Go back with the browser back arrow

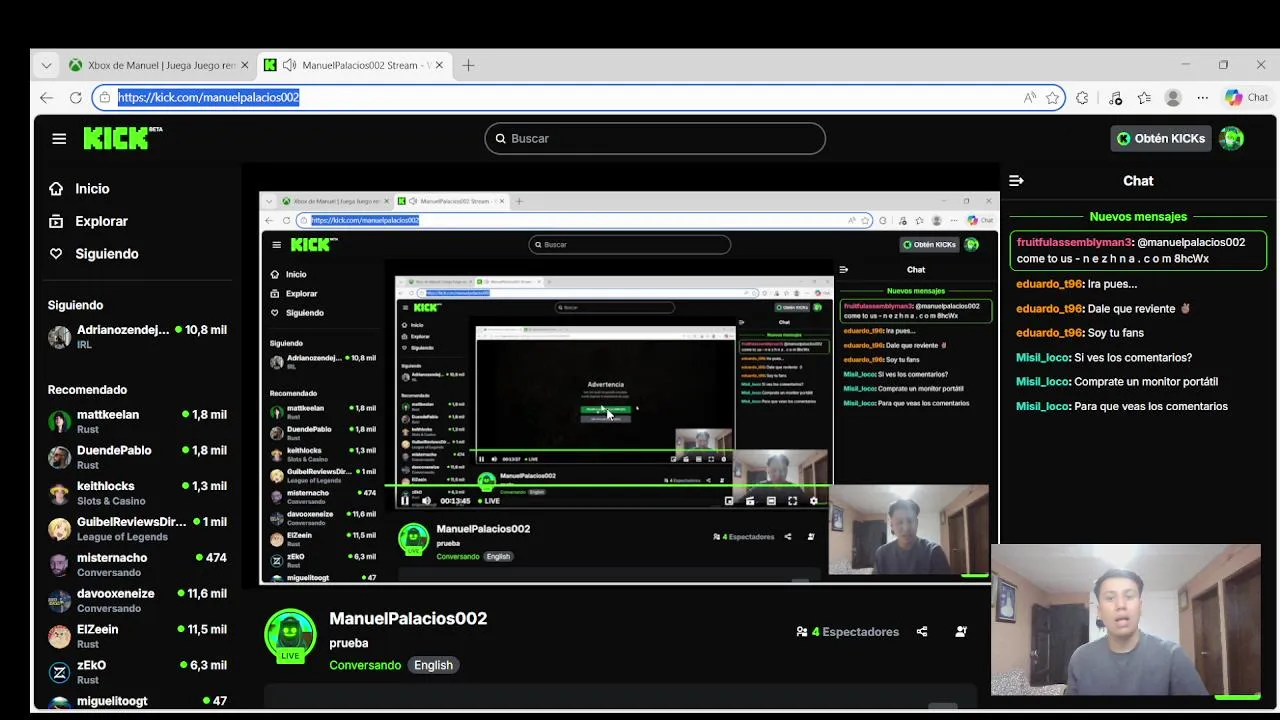click(x=46, y=97)
